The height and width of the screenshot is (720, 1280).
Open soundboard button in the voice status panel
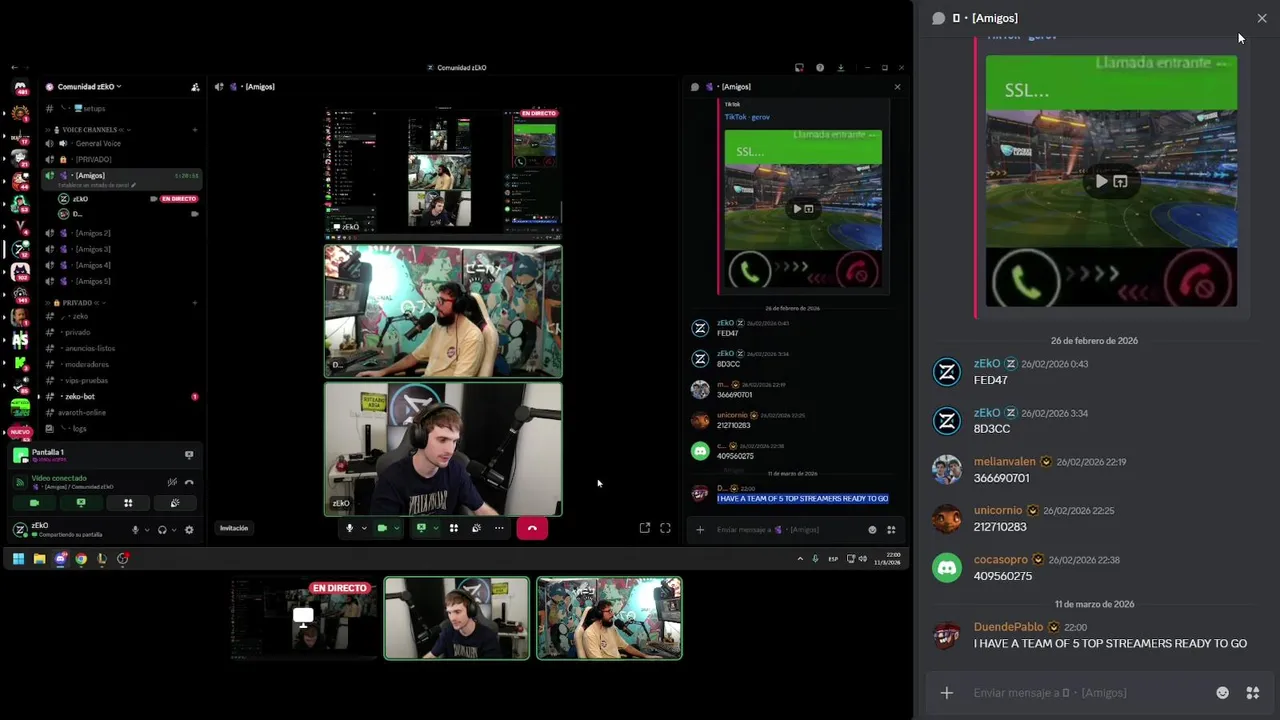175,503
